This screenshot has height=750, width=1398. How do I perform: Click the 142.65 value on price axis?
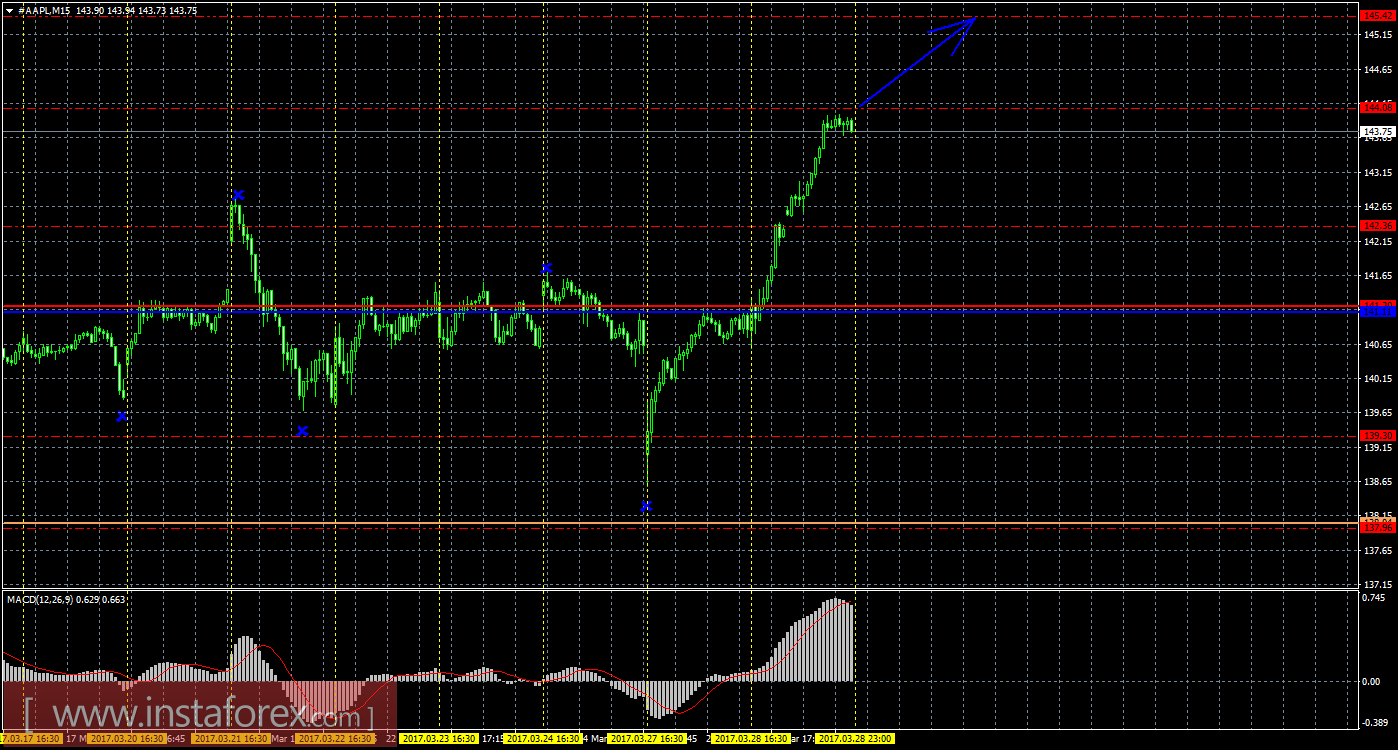point(1378,206)
